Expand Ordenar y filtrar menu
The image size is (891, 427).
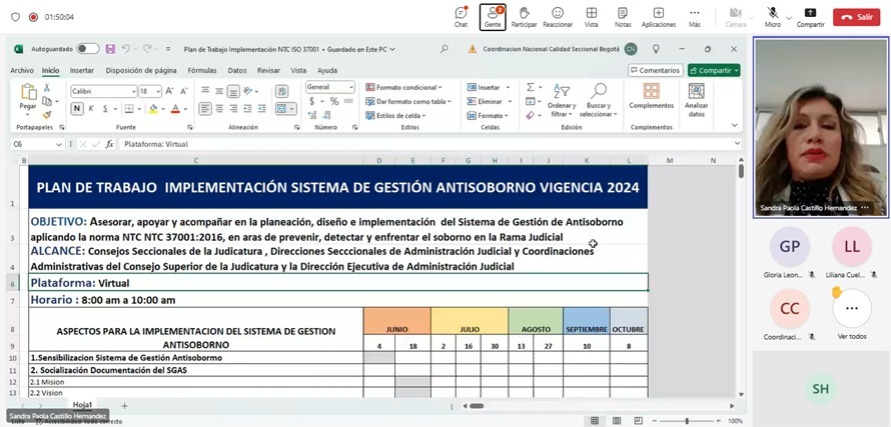561,101
